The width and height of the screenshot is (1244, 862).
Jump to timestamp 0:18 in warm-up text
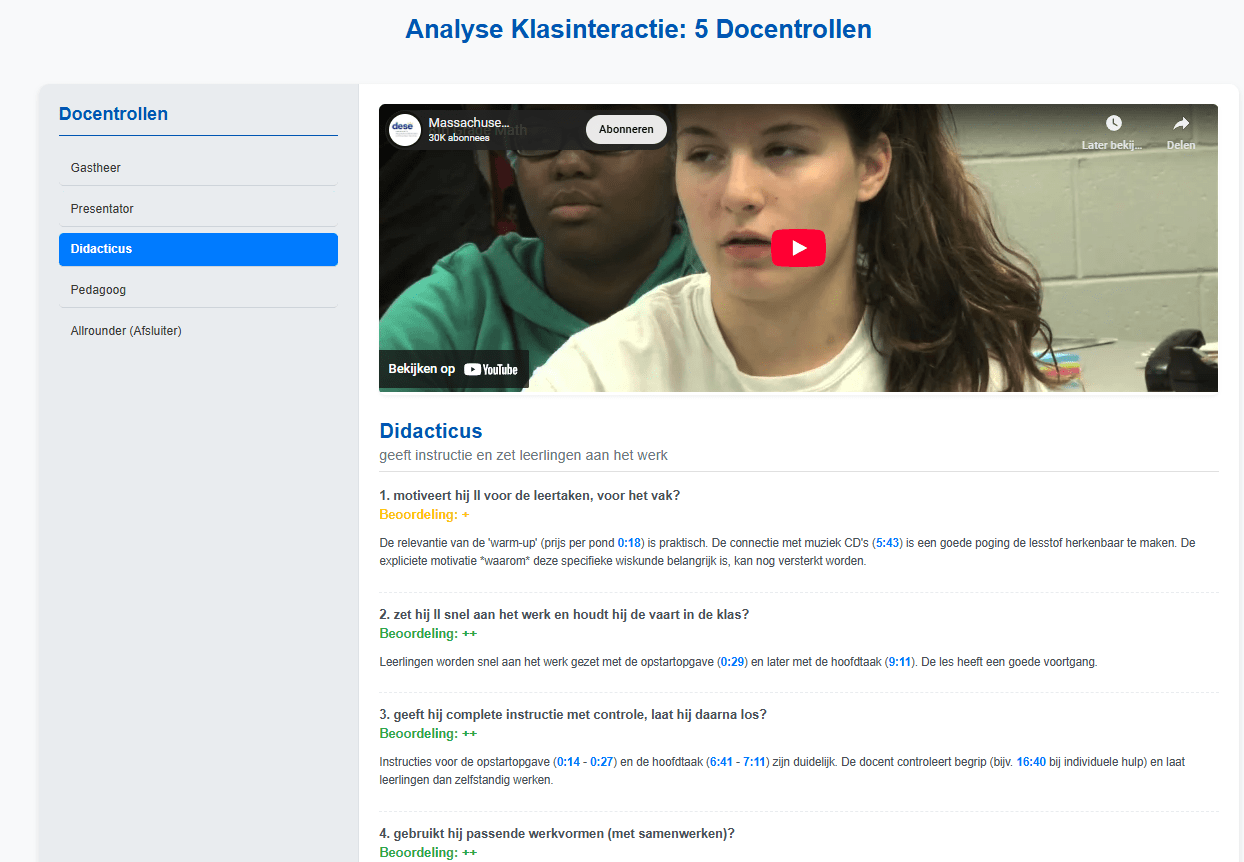coord(629,543)
